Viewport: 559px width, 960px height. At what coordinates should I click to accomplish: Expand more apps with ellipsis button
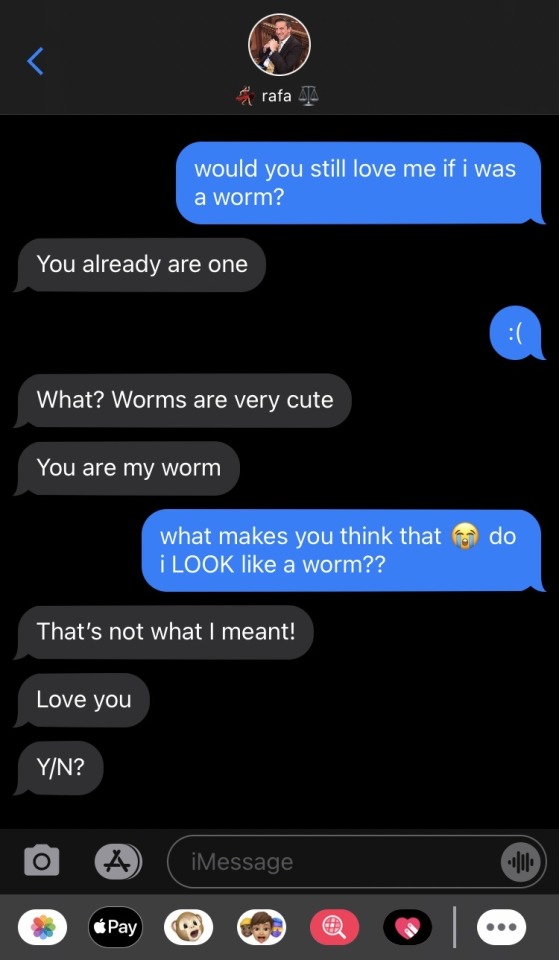(x=501, y=927)
